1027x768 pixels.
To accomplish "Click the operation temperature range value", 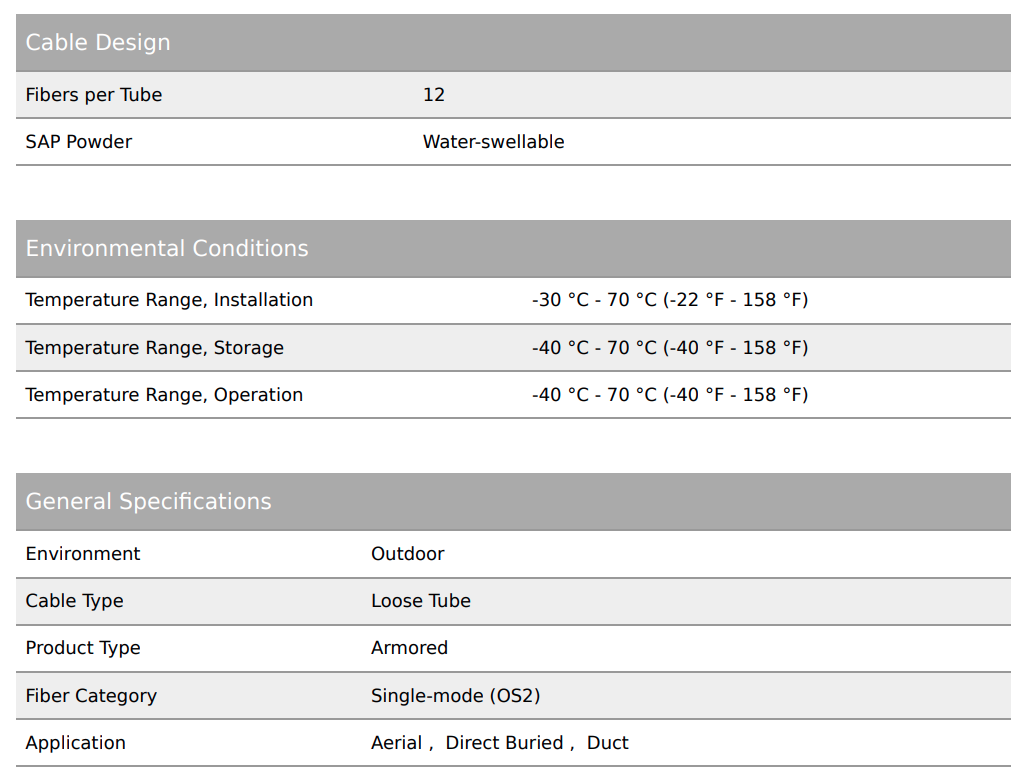I will 669,395.
